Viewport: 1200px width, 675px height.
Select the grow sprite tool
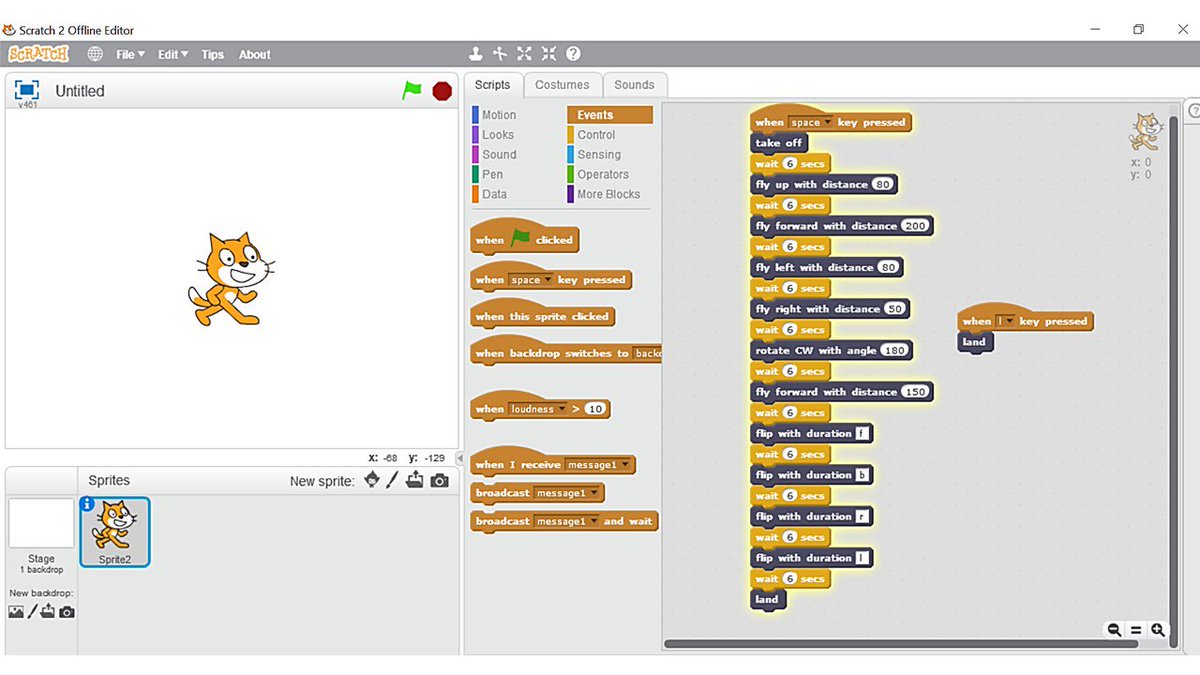click(x=524, y=53)
